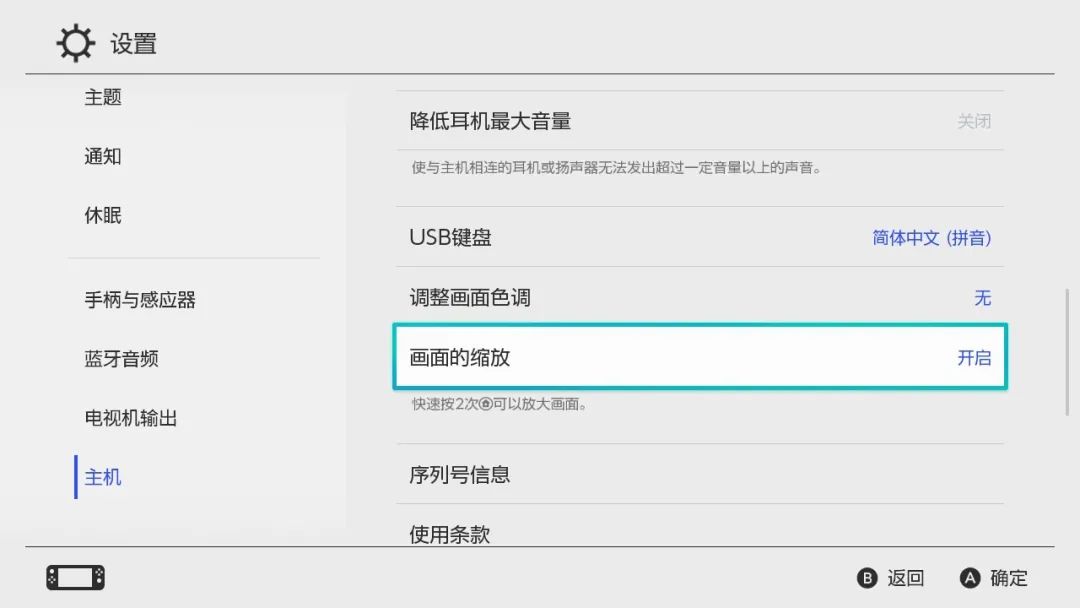
Task: Switch to 电视机输出 settings
Action: (131, 418)
